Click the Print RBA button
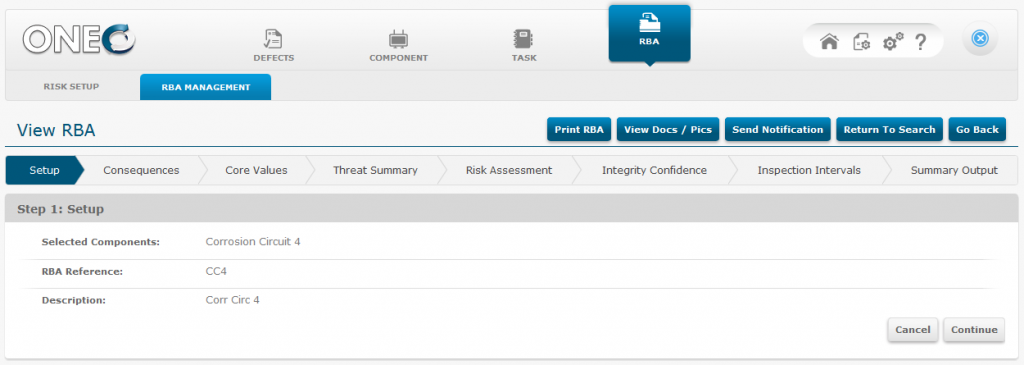Screen dimensions: 1024x365 tap(579, 129)
